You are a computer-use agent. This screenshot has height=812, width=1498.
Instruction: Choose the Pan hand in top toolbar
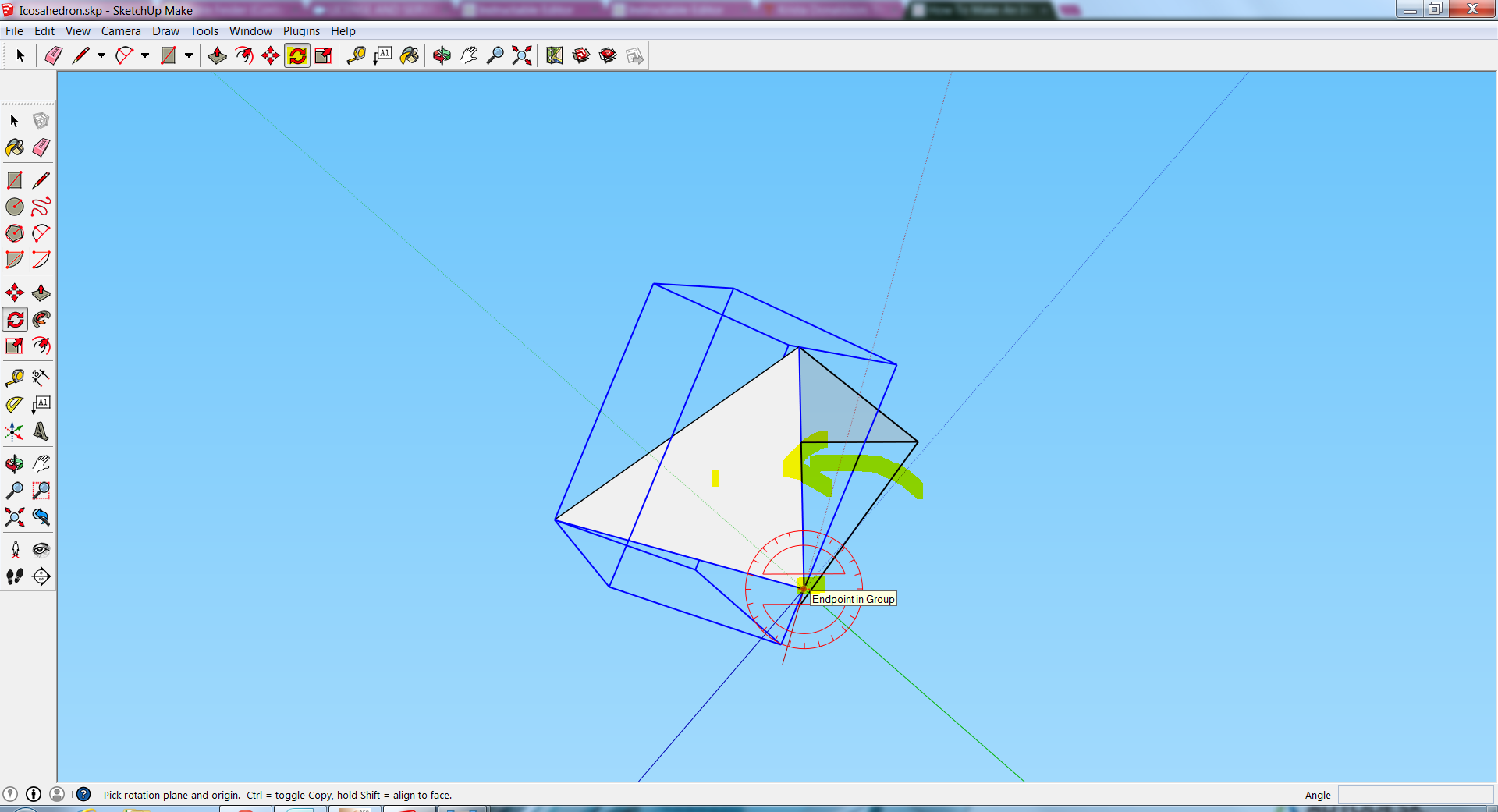pyautogui.click(x=469, y=55)
